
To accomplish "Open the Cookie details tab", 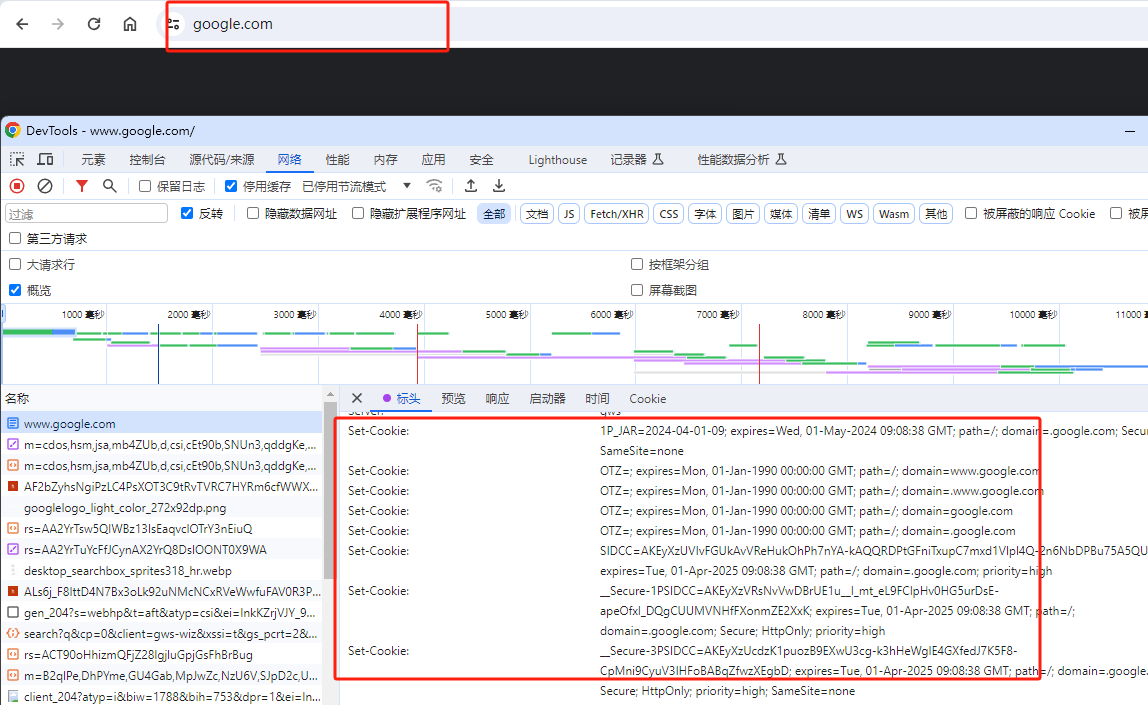I will pyautogui.click(x=648, y=399).
